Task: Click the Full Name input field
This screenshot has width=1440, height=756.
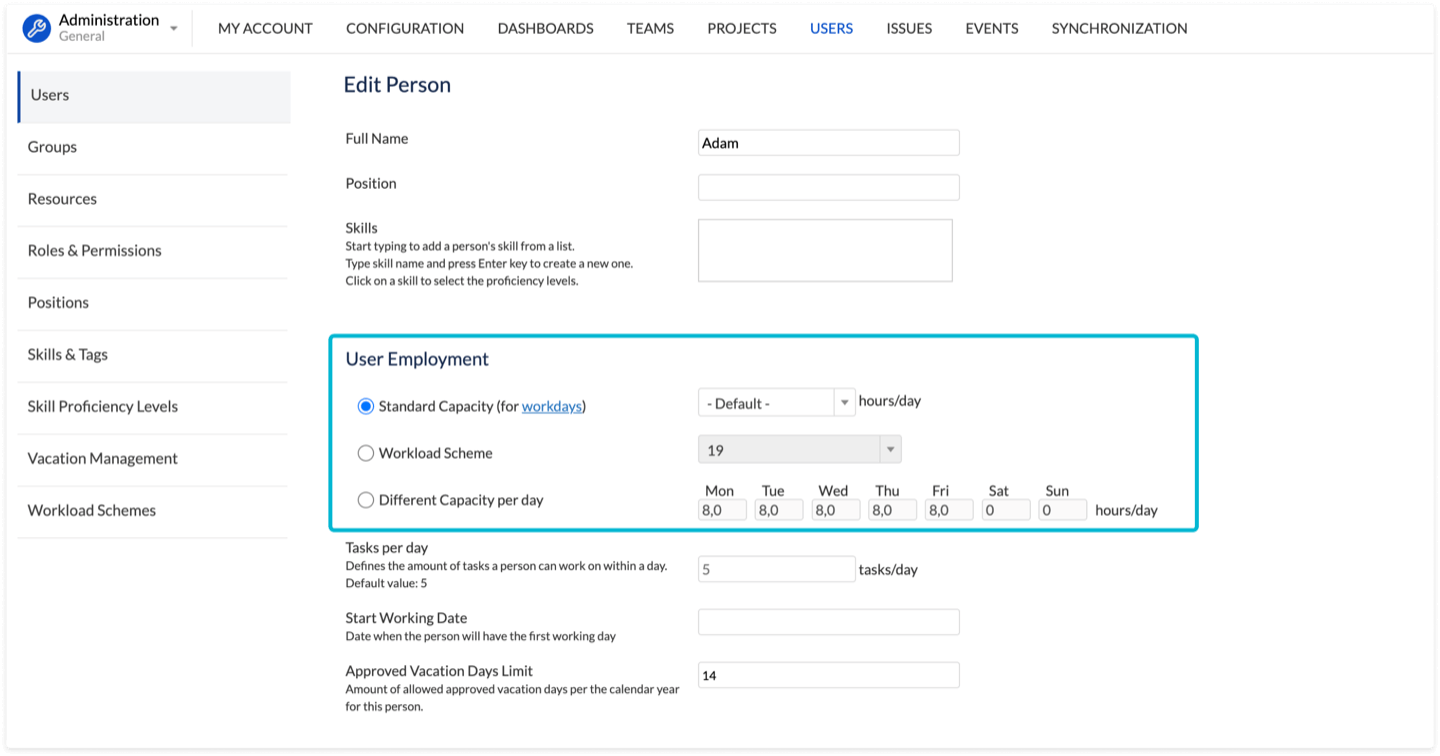Action: point(828,143)
